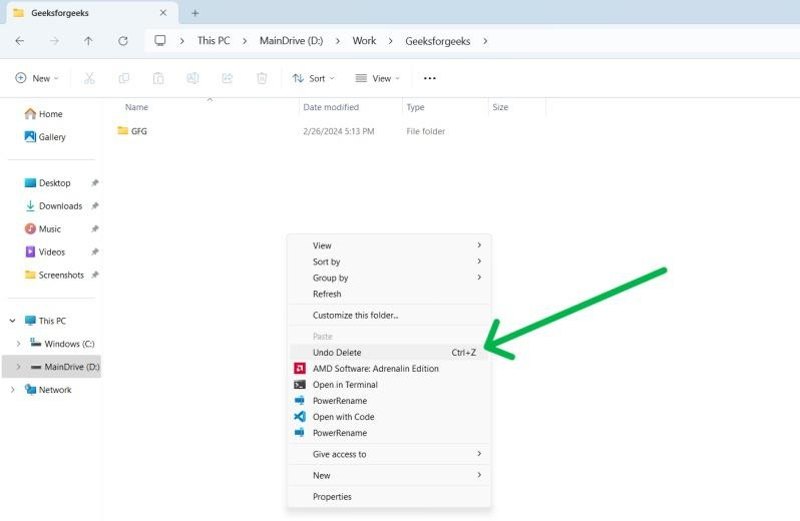Viewport: 800px width, 521px height.
Task: Select Properties in the context menu
Action: click(x=332, y=497)
